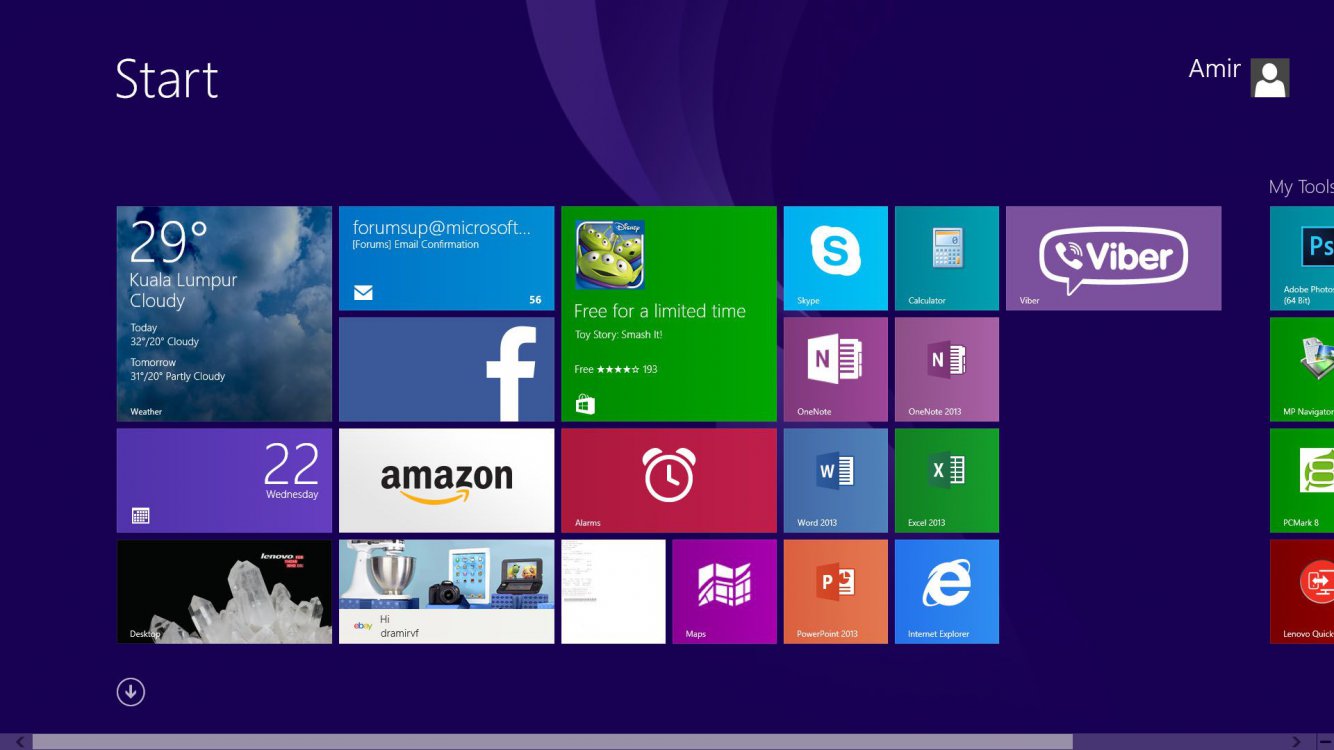Start OneNote 2013

pyautogui.click(x=946, y=369)
